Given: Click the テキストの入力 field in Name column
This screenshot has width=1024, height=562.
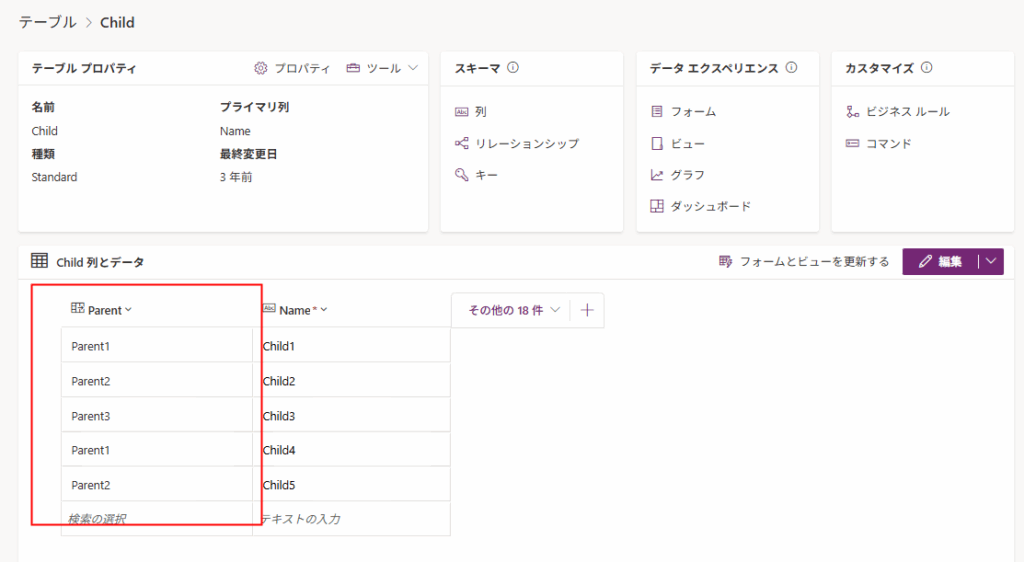Looking at the screenshot, I should coord(350,519).
